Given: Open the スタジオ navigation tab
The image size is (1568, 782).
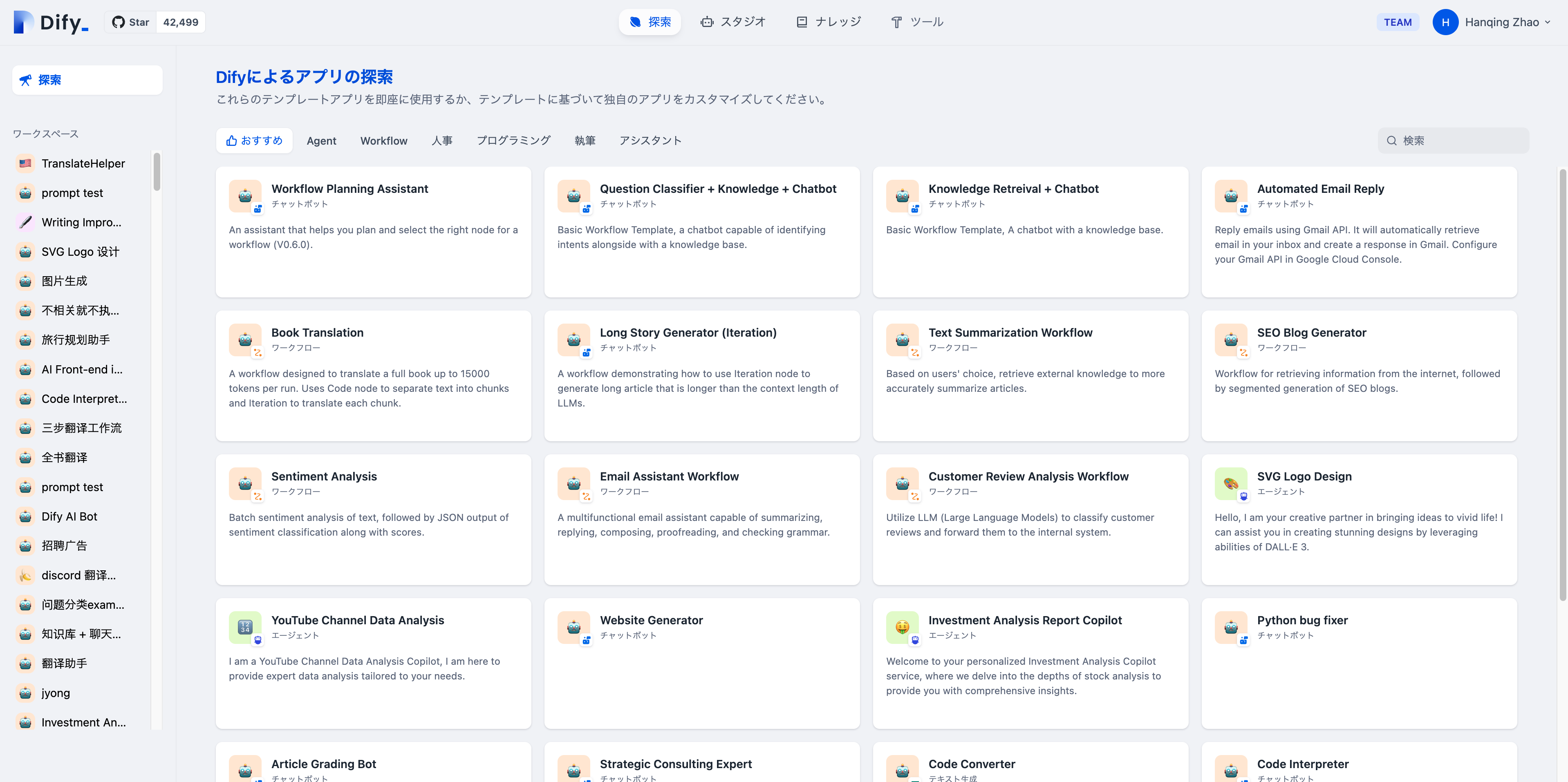Looking at the screenshot, I should click(733, 22).
